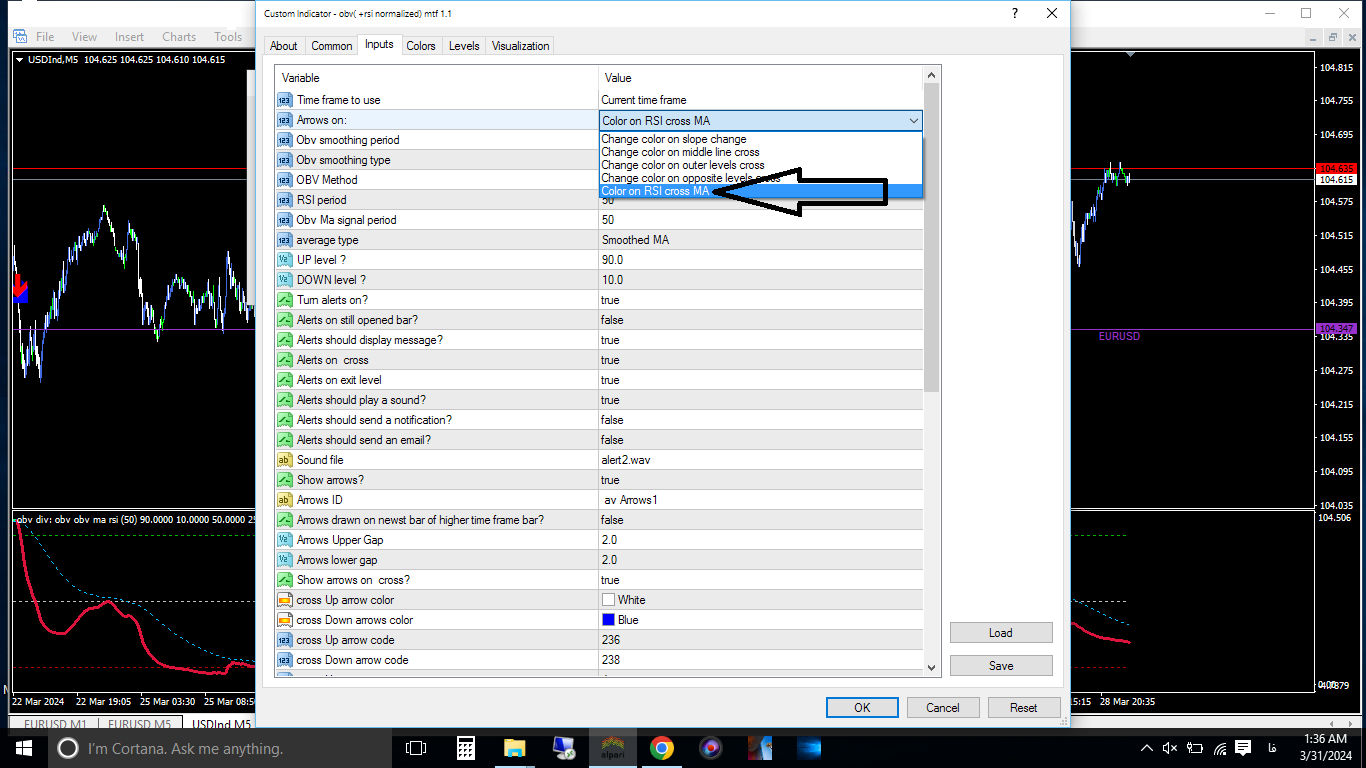The width and height of the screenshot is (1366, 768).
Task: Open Calculator from the taskbar
Action: (465, 748)
